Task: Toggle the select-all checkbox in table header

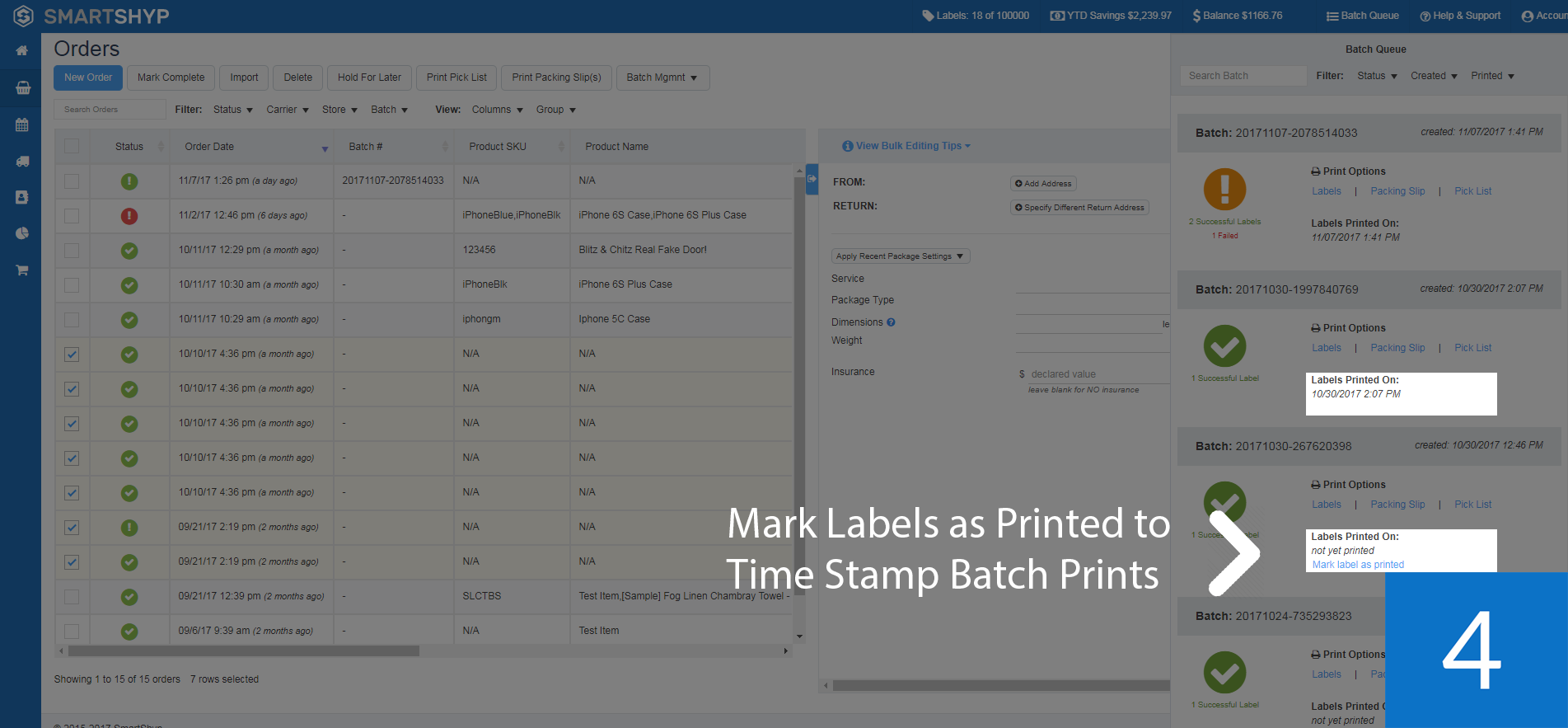Action: coord(72,146)
